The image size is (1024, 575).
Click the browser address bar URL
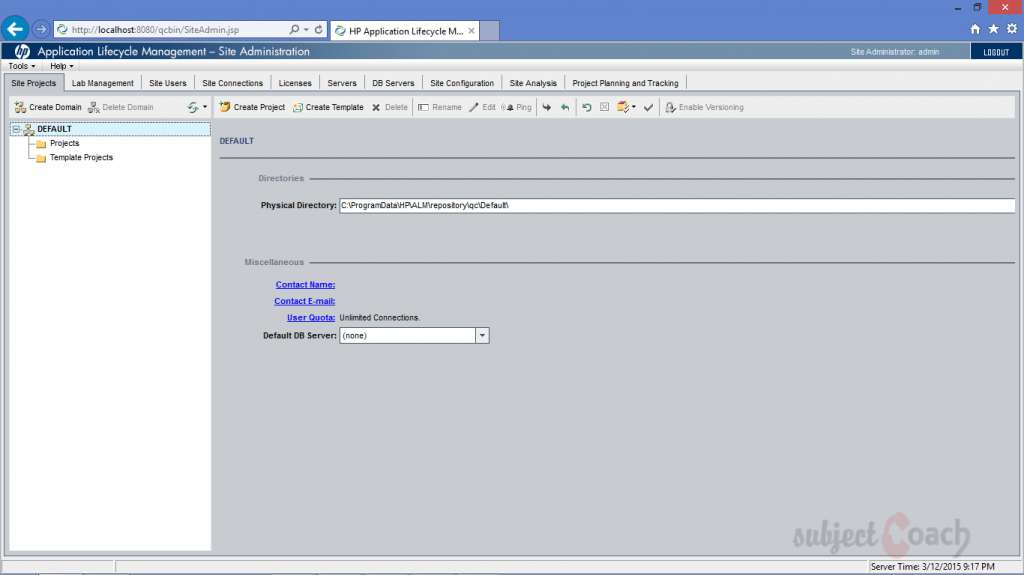click(x=155, y=29)
